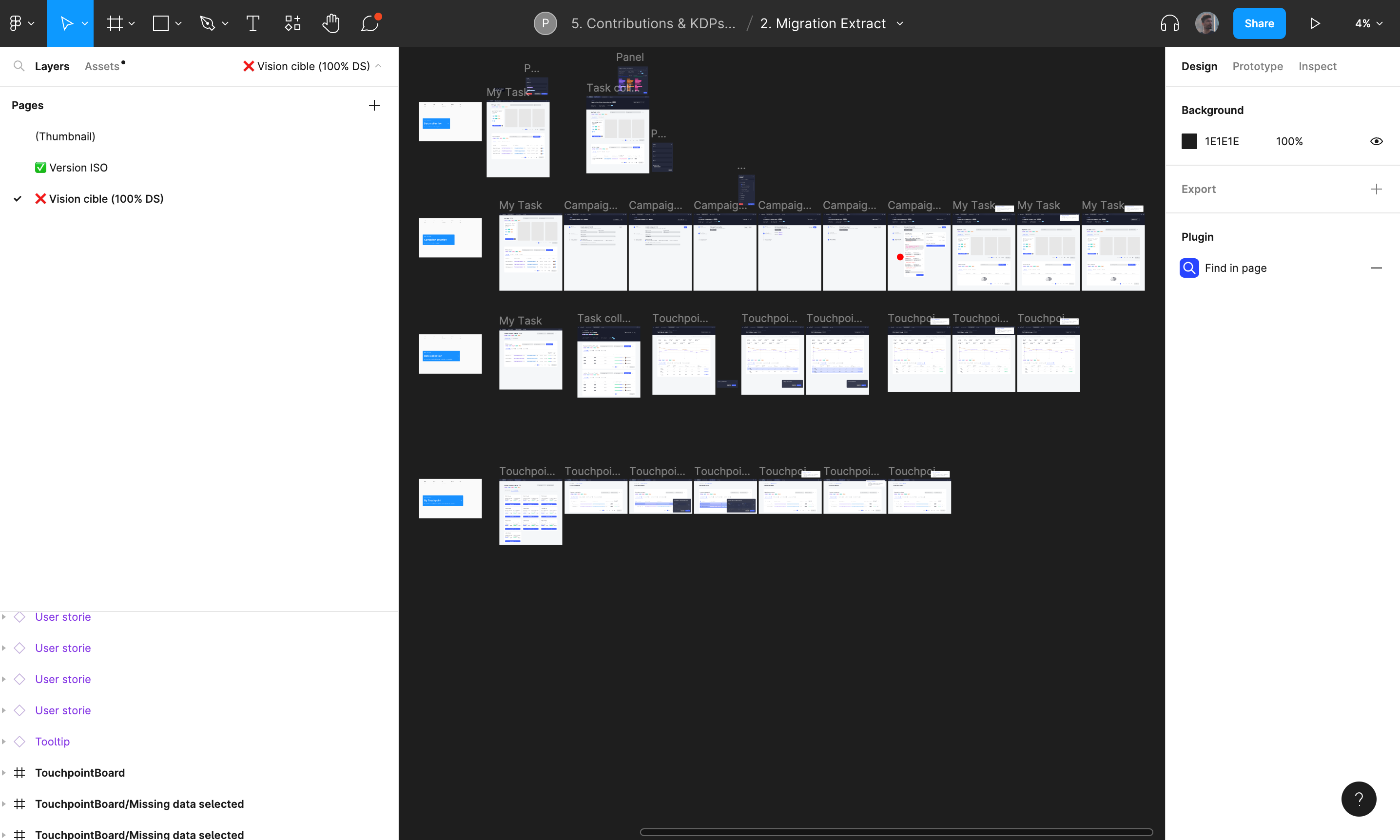Add a new page
1400x840 pixels.
tap(374, 105)
